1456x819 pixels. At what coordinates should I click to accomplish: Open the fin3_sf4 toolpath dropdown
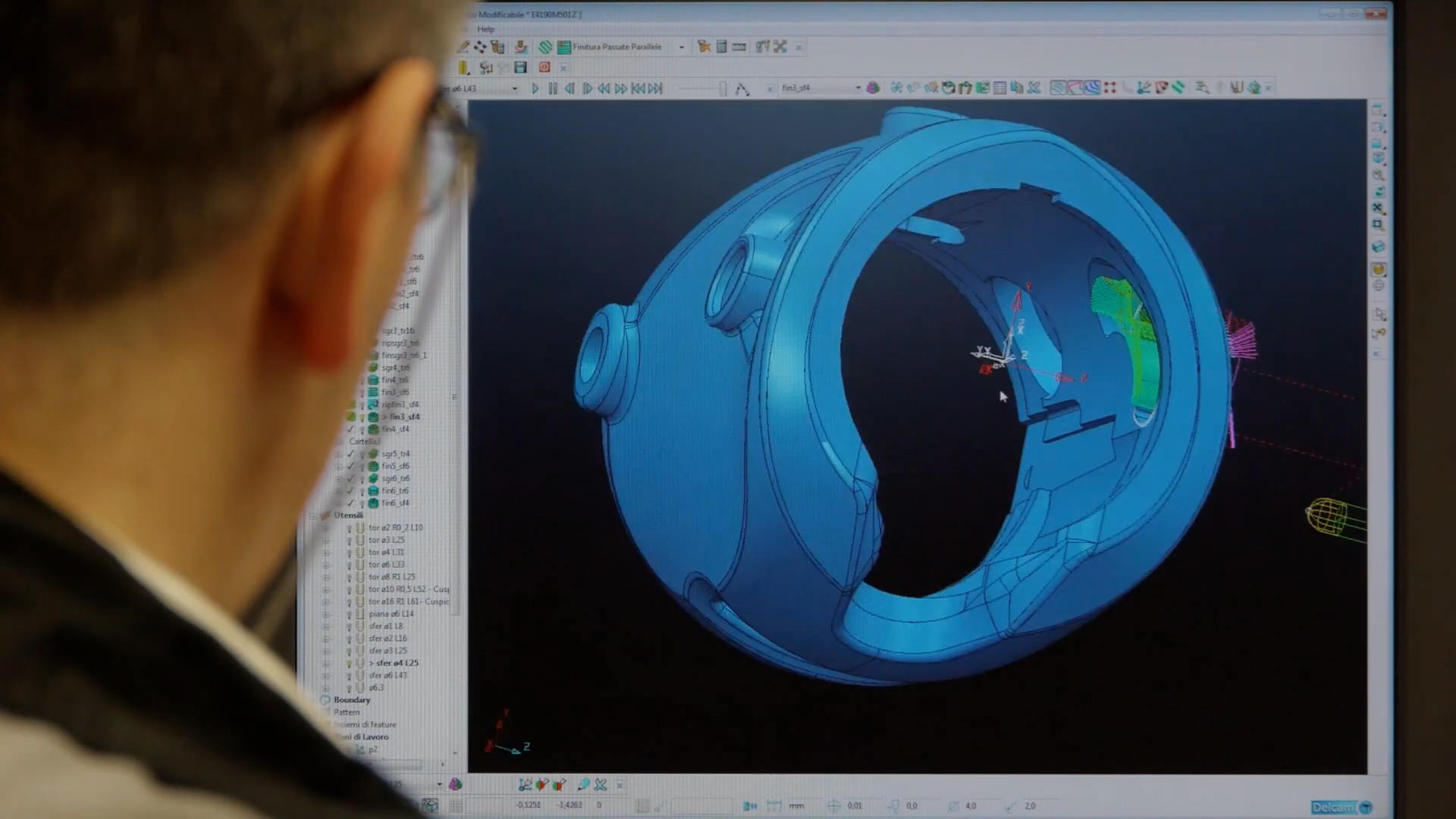point(858,88)
